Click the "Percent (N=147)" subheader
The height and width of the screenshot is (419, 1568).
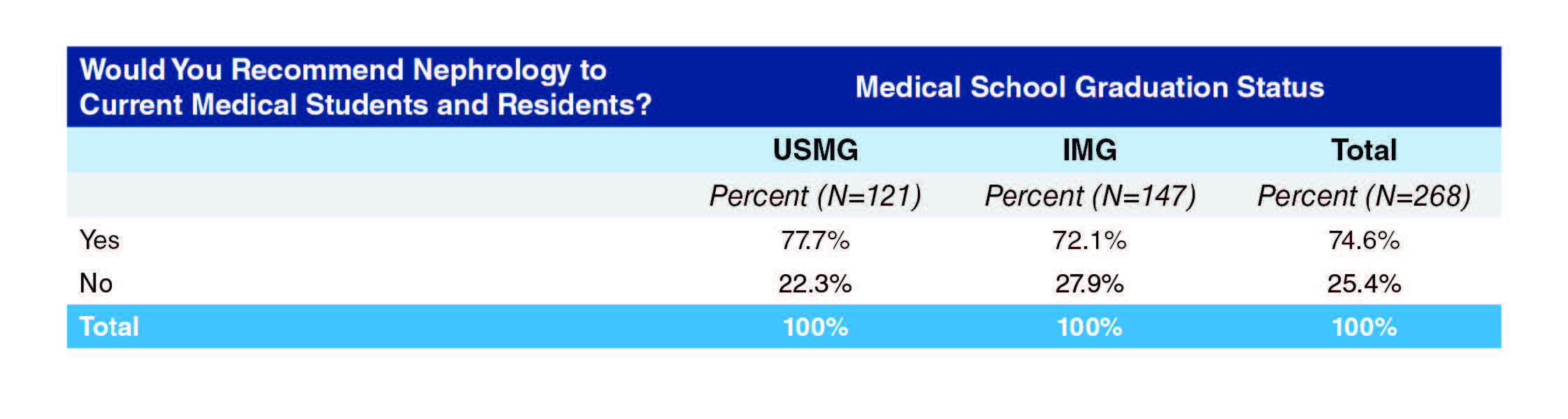click(1090, 196)
